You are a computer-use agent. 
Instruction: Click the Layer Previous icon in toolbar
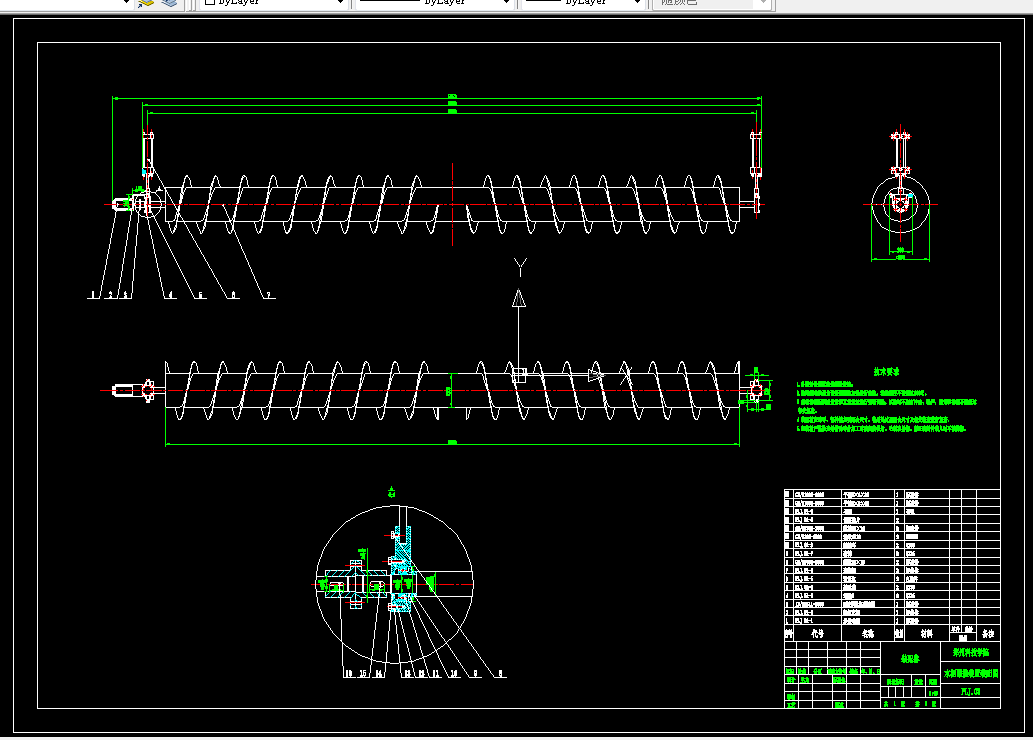(x=146, y=3)
